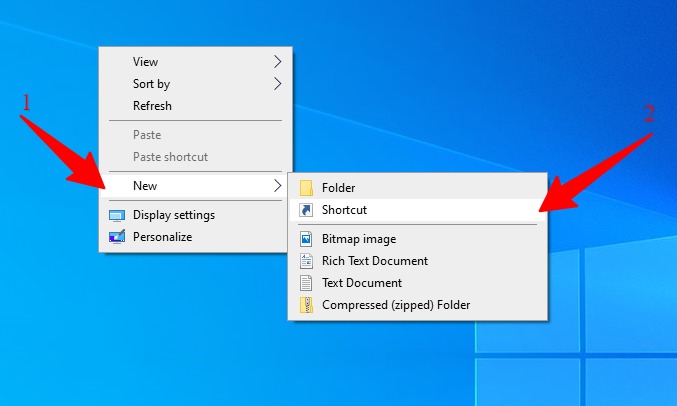This screenshot has width=677, height=406.
Task: Expand the Sort by submenu chevron
Action: click(278, 84)
